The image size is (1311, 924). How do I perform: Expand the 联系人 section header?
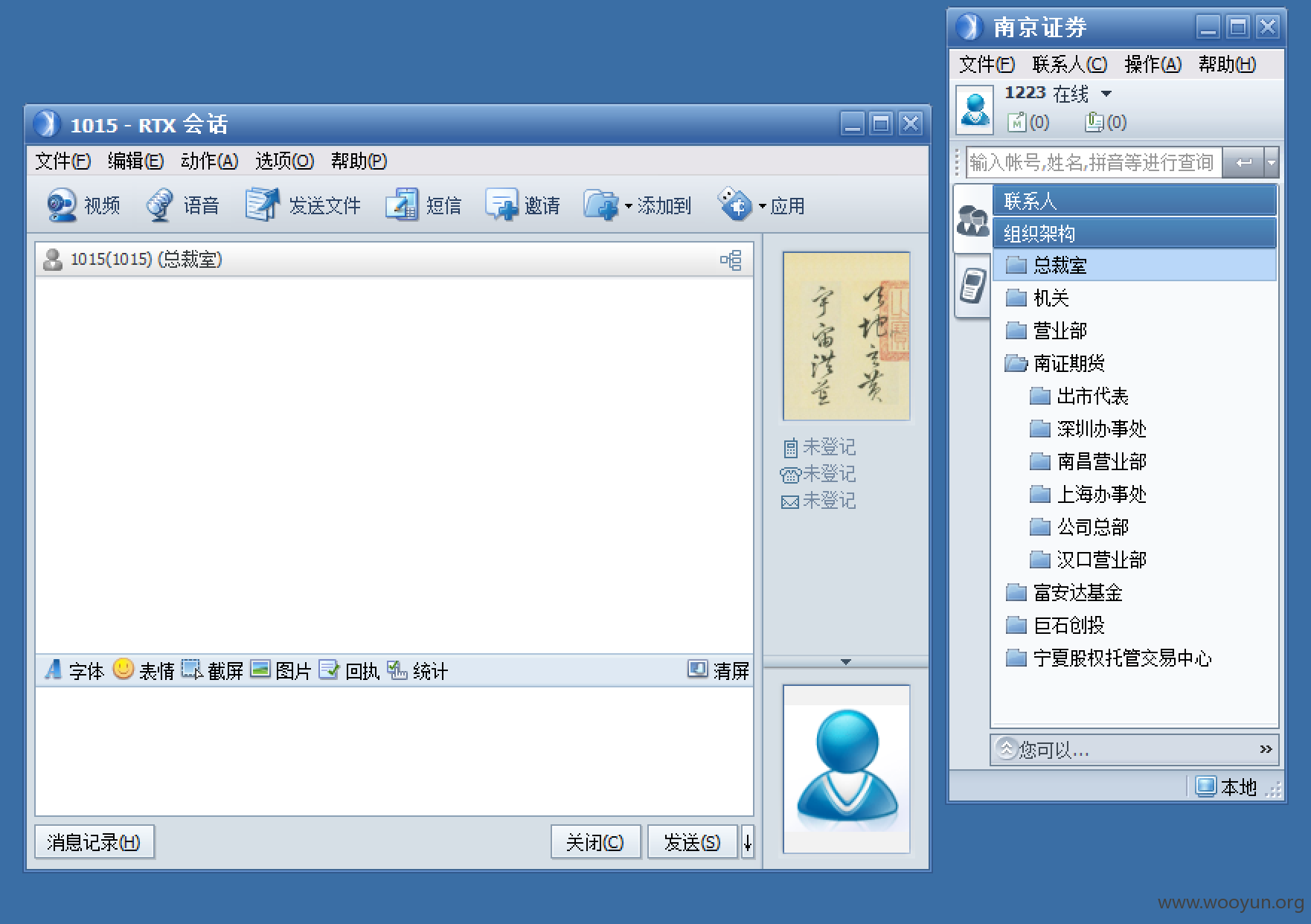point(1135,200)
